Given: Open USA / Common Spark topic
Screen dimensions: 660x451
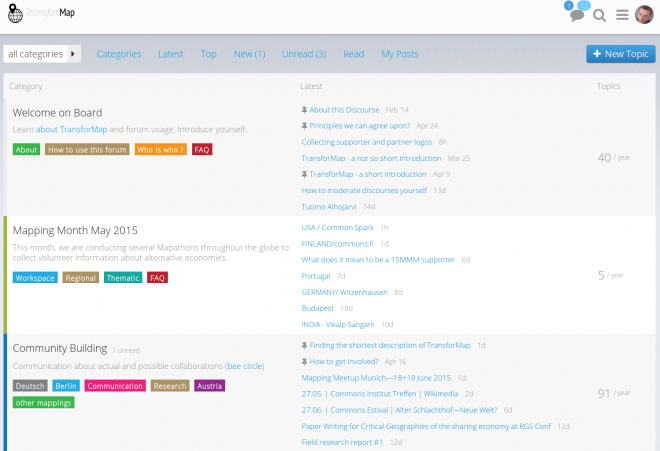Looking at the screenshot, I should point(338,228).
